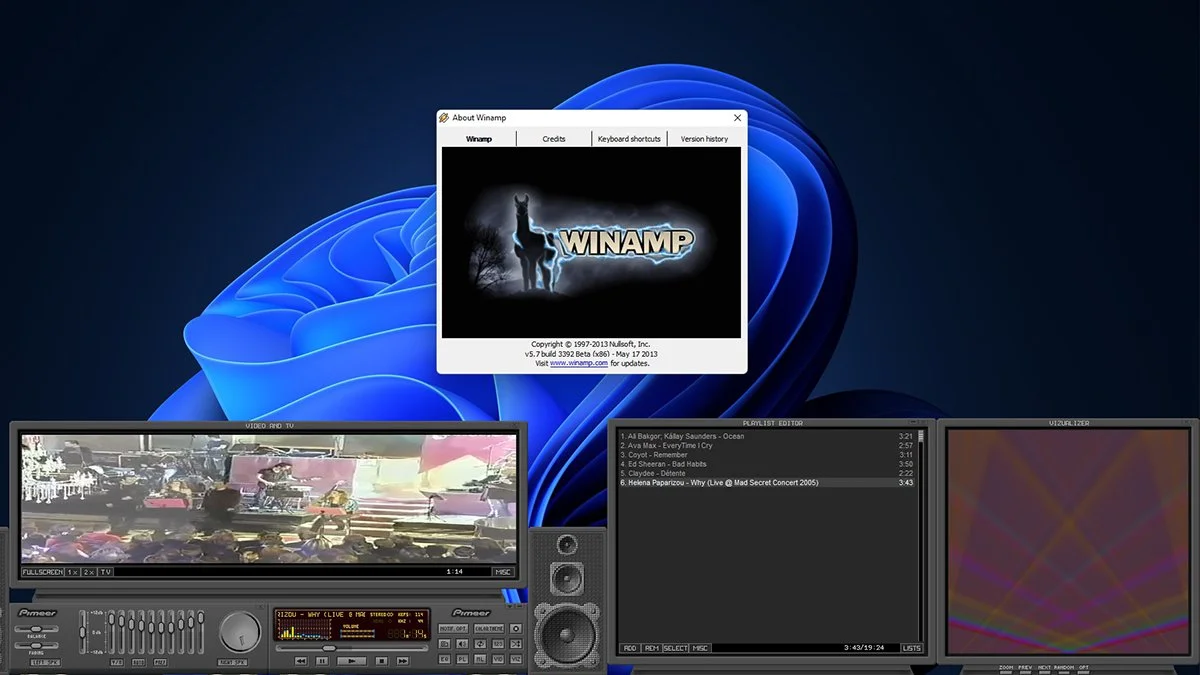Screen dimensions: 1200x675
Task: Switch video to 2x size
Action: [89, 572]
